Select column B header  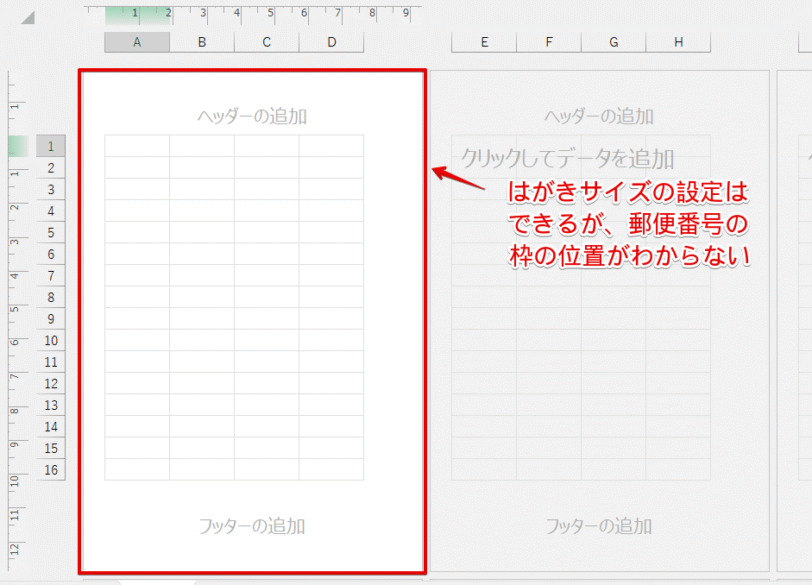pyautogui.click(x=201, y=42)
